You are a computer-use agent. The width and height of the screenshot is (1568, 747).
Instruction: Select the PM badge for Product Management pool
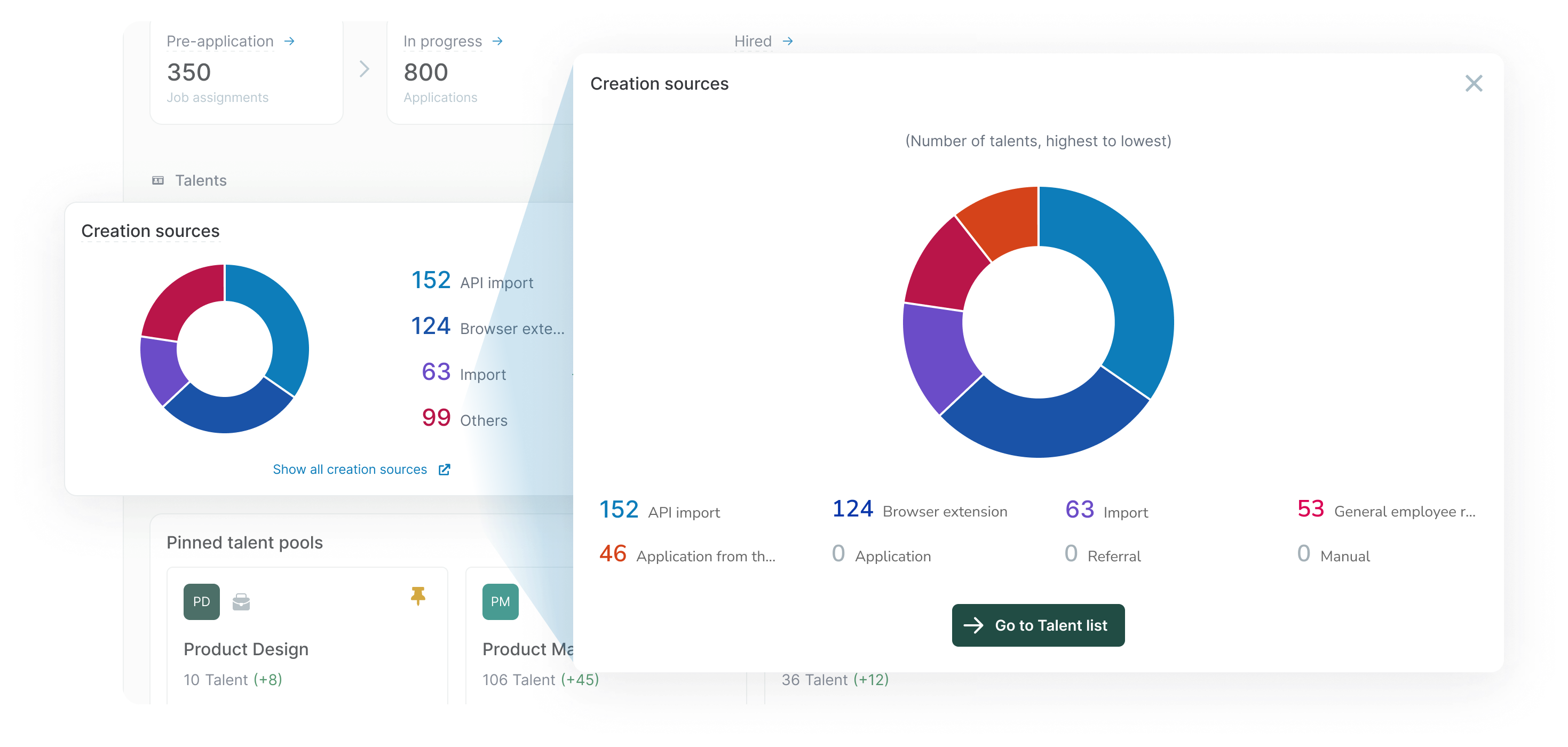500,602
